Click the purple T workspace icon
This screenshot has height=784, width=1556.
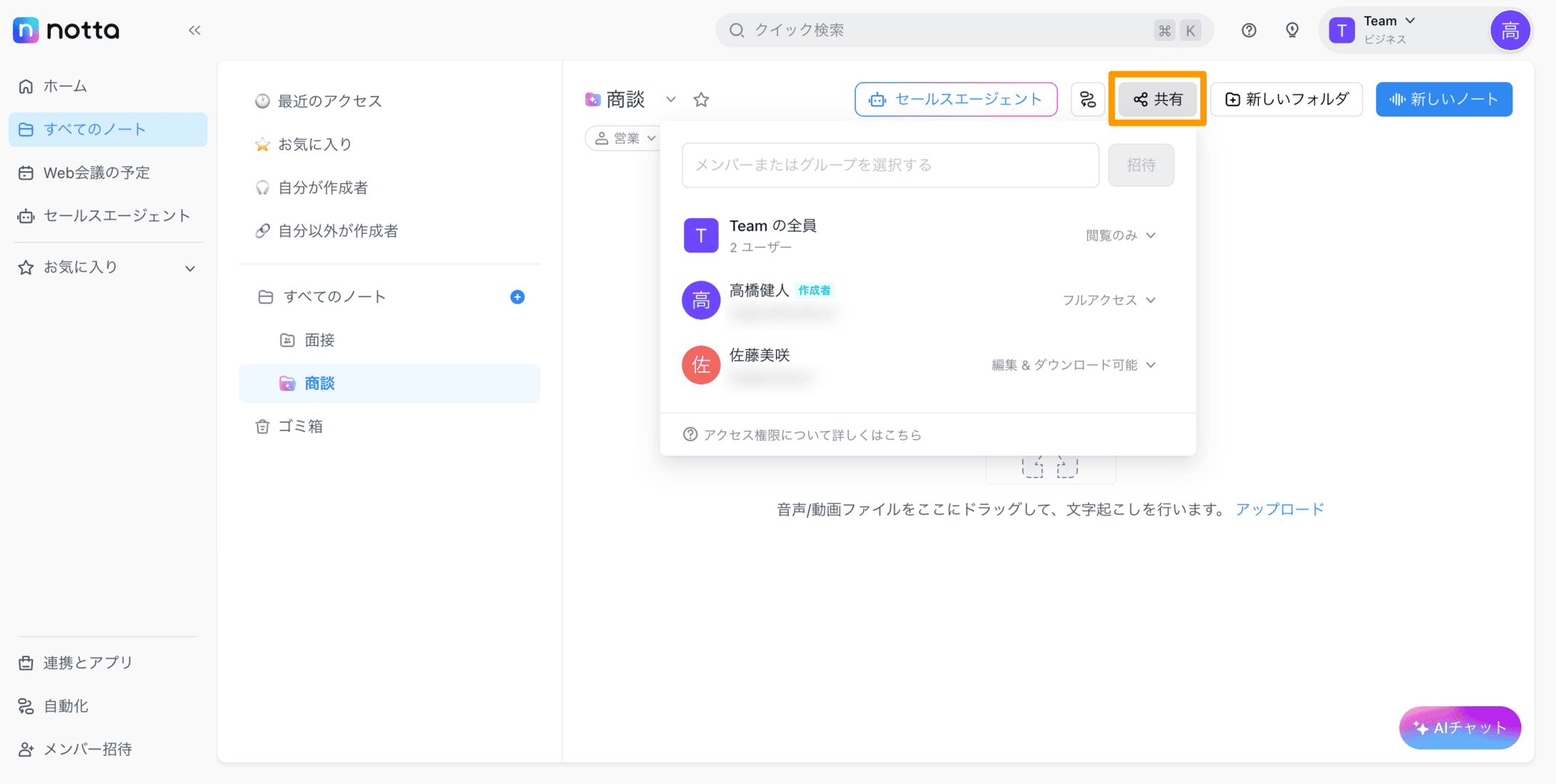(x=1342, y=31)
